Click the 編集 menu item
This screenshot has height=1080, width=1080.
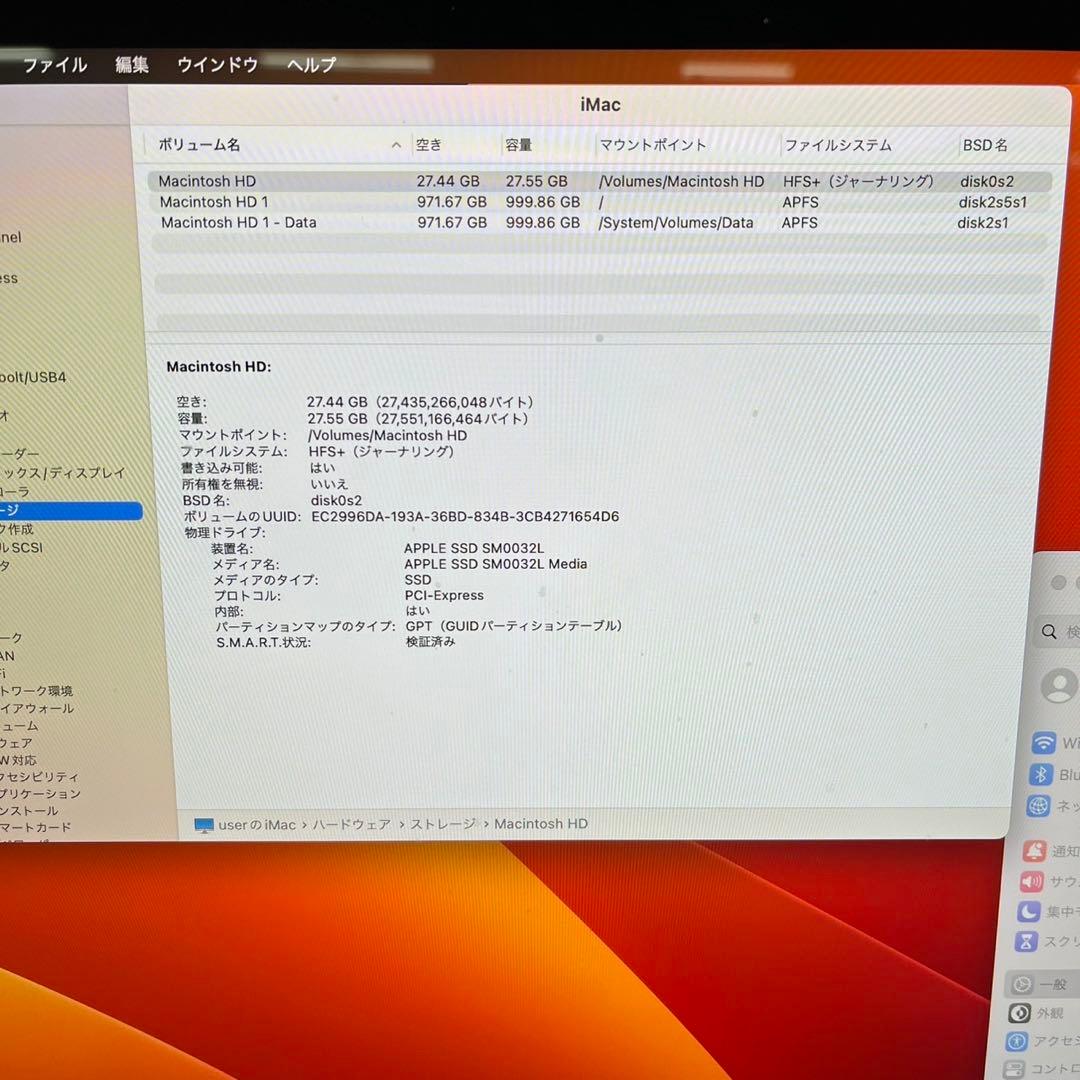[132, 65]
